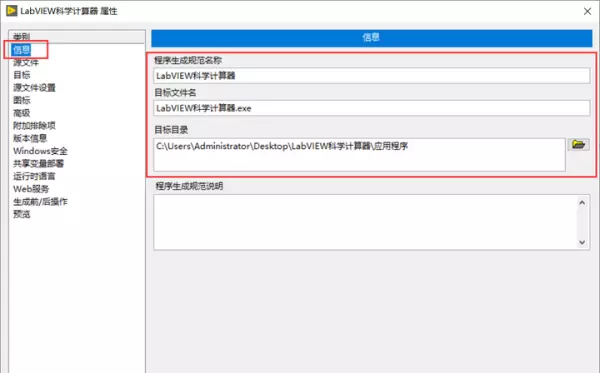Open the Web服务 category

point(31,189)
